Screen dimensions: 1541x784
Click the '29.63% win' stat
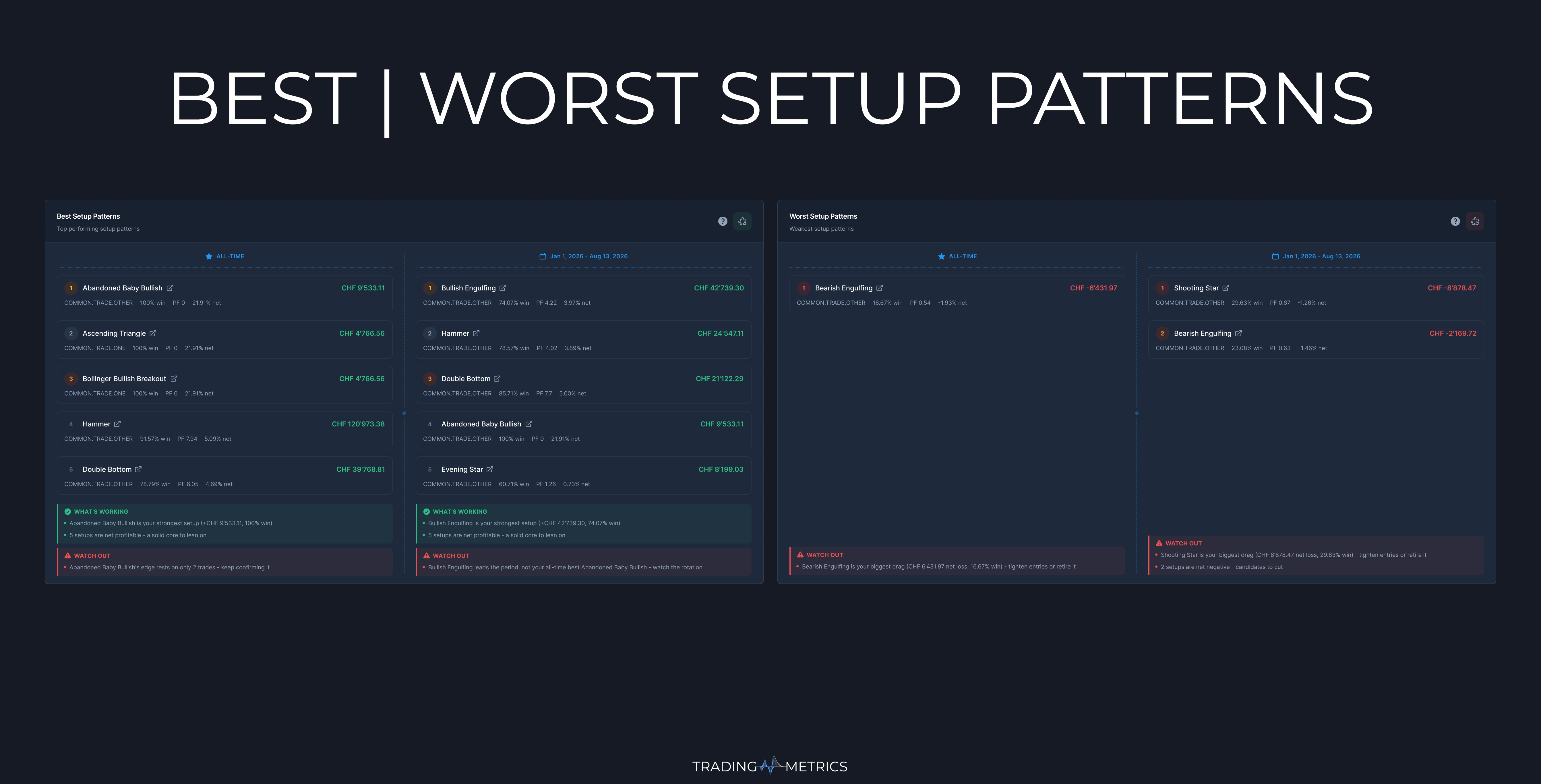point(1247,302)
